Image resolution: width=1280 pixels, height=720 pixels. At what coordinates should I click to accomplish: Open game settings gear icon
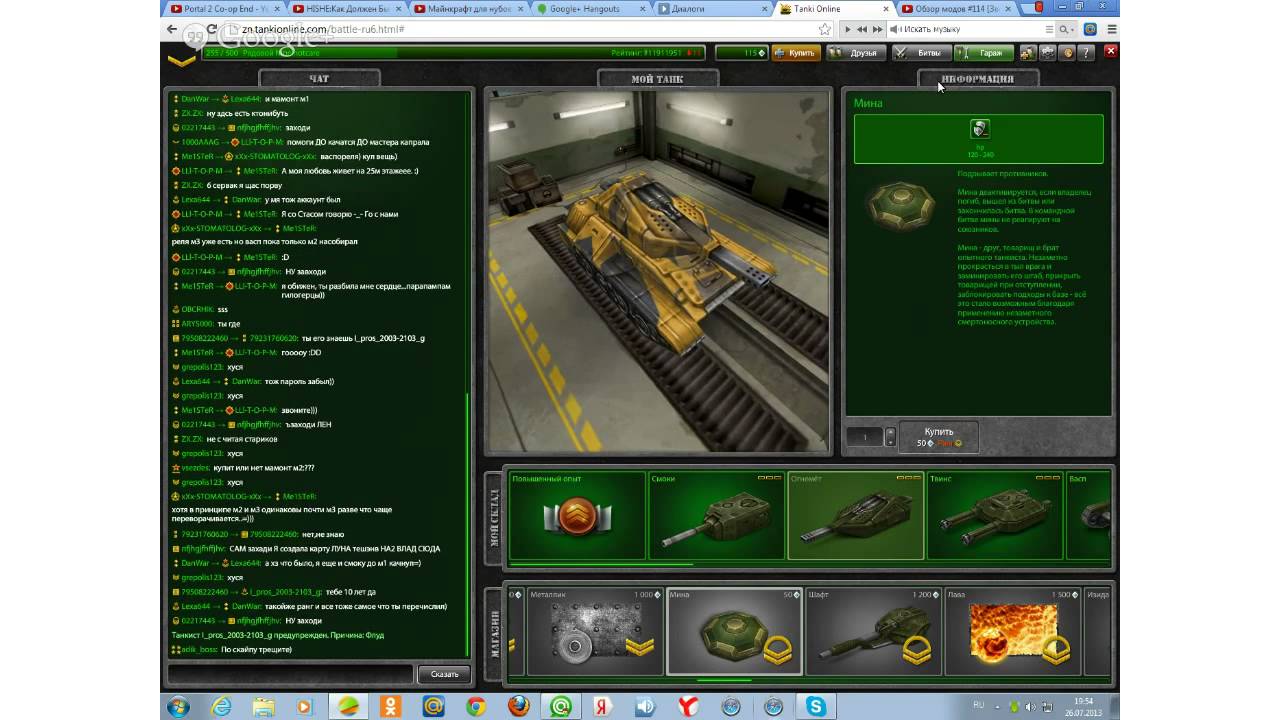(x=1048, y=52)
